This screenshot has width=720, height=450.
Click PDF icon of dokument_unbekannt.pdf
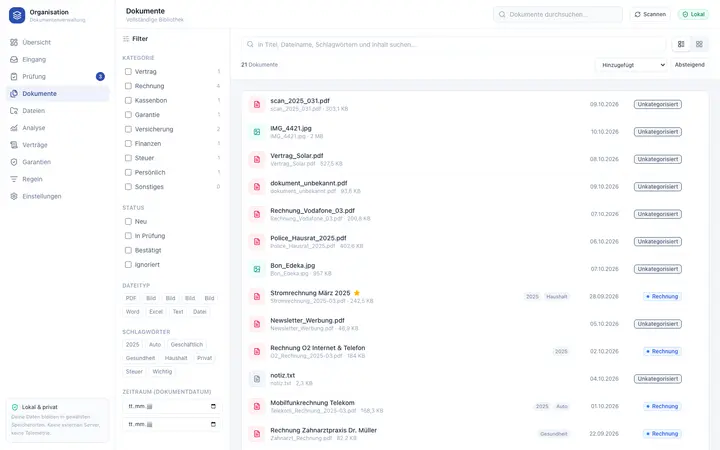tap(257, 187)
